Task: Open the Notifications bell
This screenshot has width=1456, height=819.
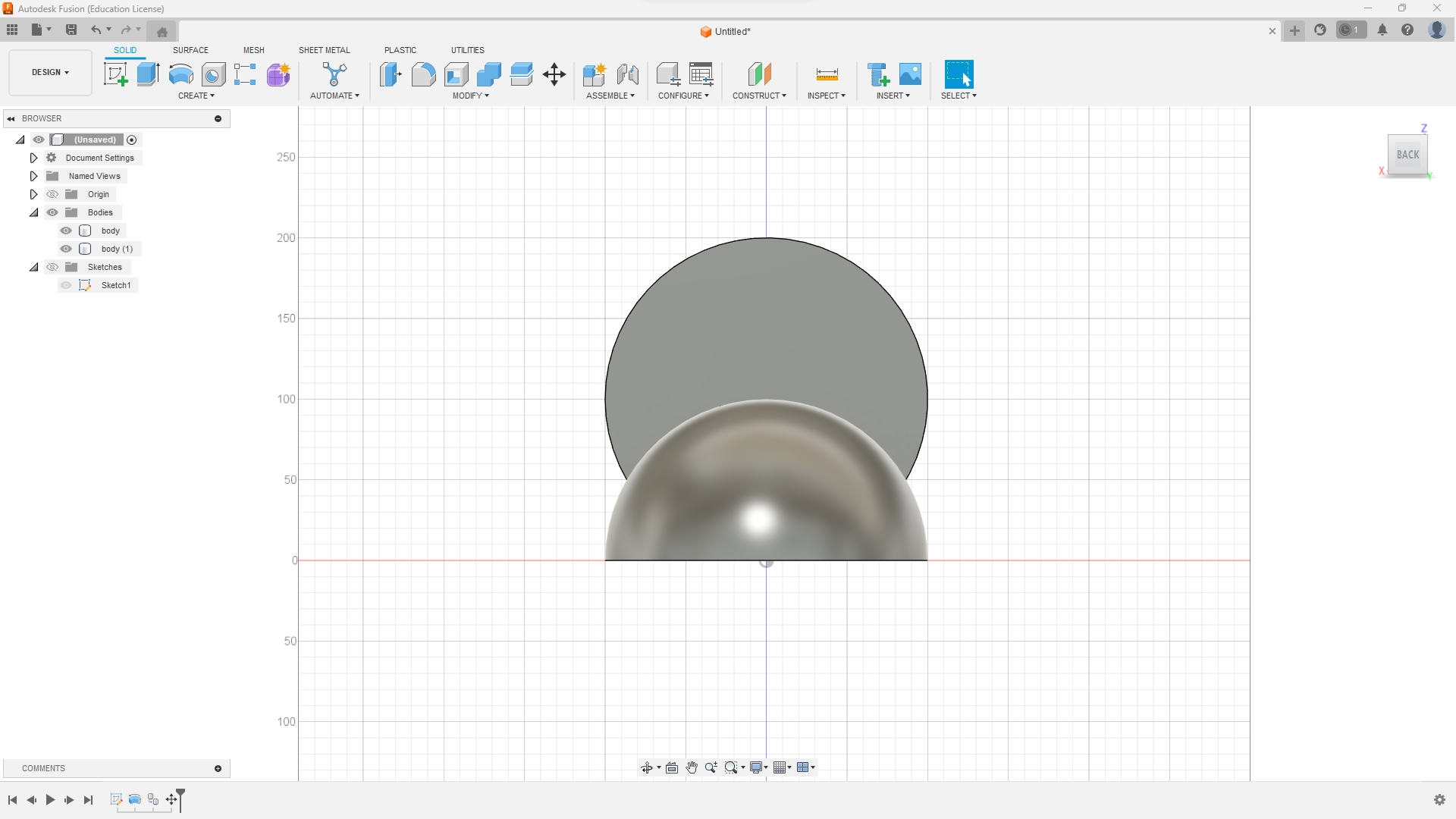Action: tap(1382, 30)
